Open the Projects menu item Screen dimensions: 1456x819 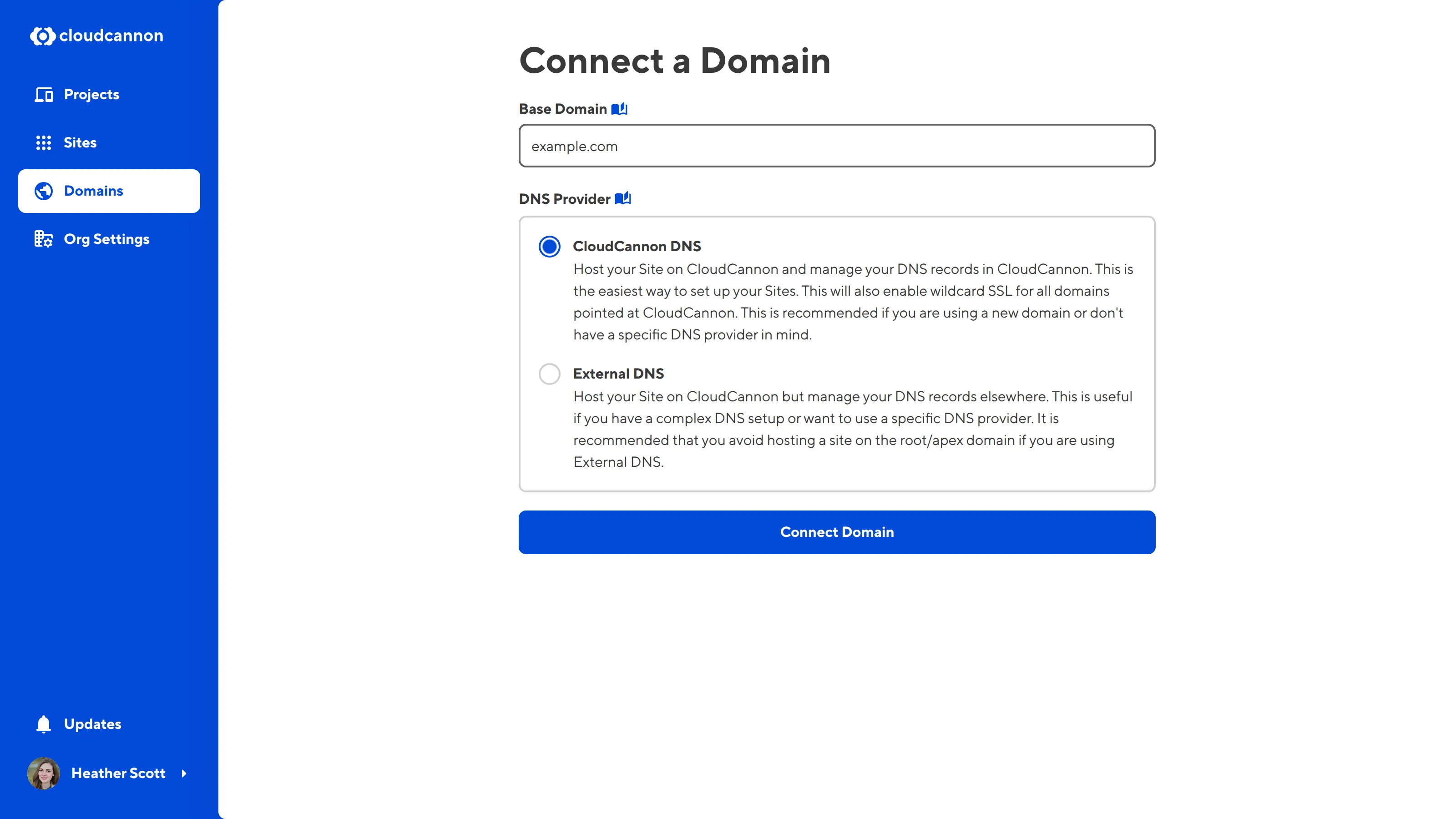click(91, 94)
